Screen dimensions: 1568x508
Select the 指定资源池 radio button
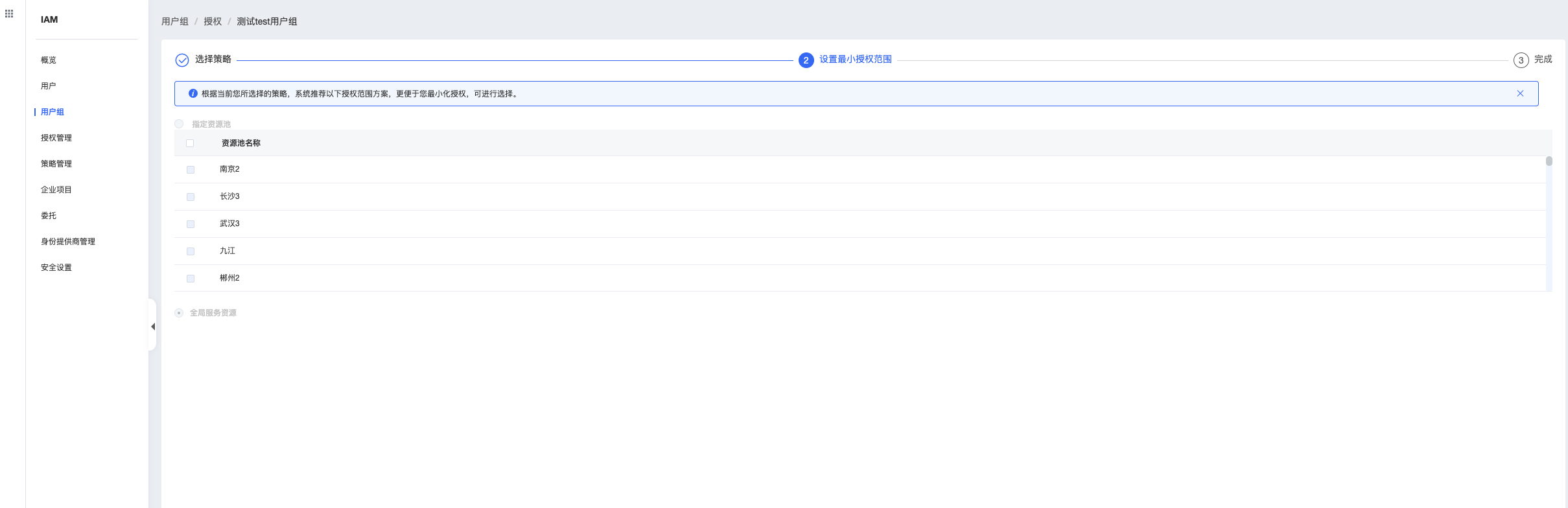coord(179,124)
